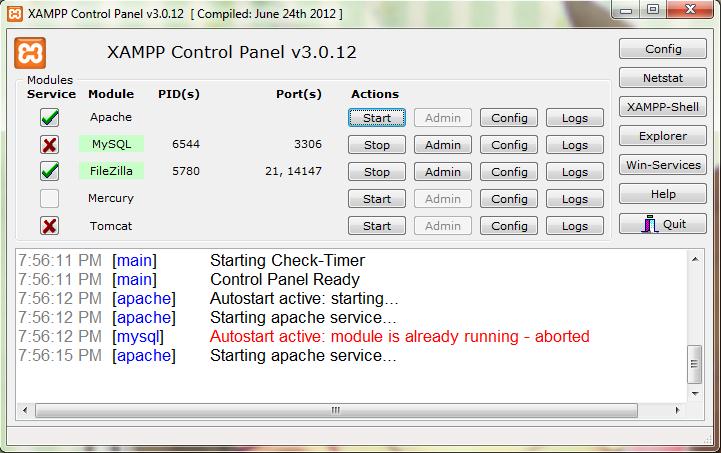Click the log scroll down arrow
Viewport: 721px width, 453px height.
[x=695, y=394]
